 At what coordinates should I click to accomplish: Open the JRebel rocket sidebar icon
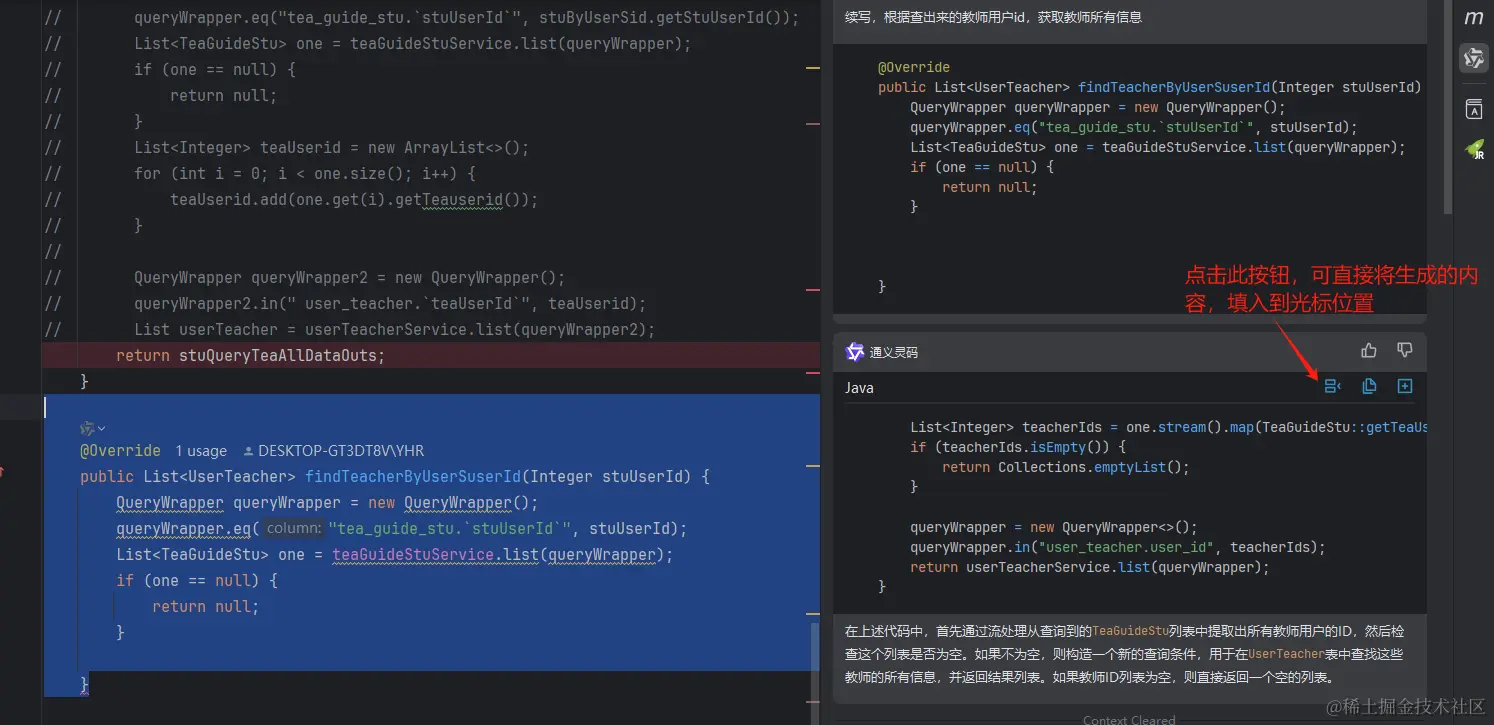point(1474,150)
